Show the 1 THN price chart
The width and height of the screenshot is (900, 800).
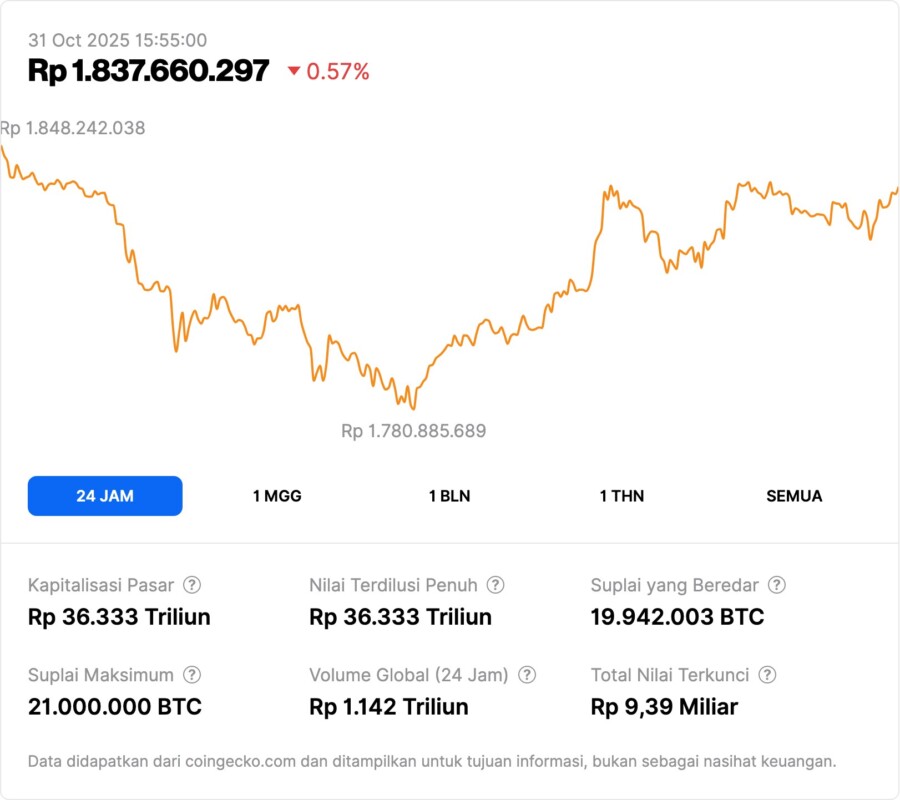coord(622,496)
